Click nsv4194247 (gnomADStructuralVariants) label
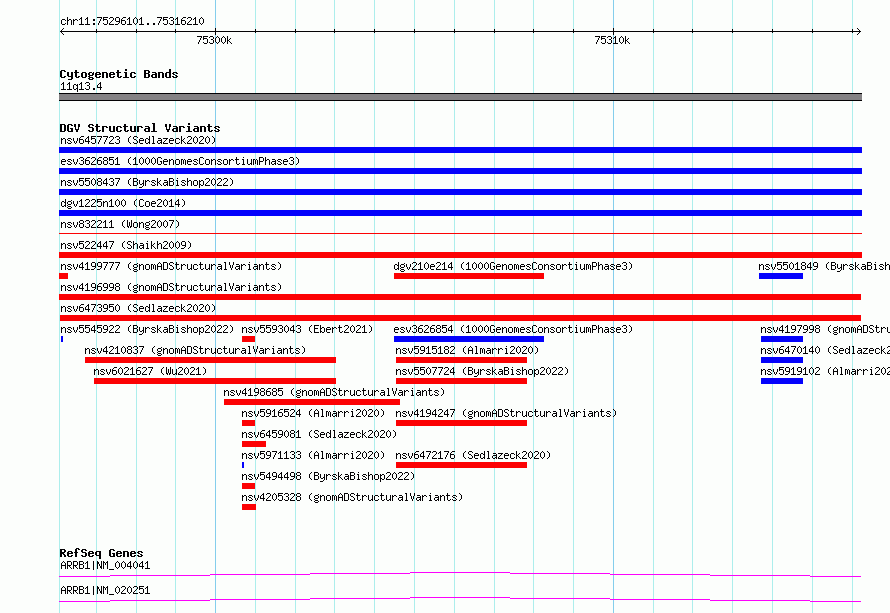The width and height of the screenshot is (890, 613). [506, 413]
